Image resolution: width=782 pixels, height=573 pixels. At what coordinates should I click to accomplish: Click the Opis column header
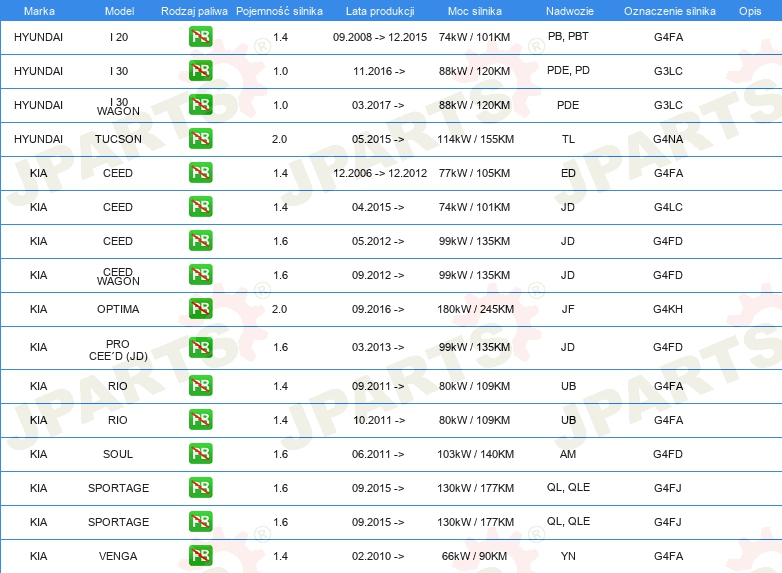[750, 11]
